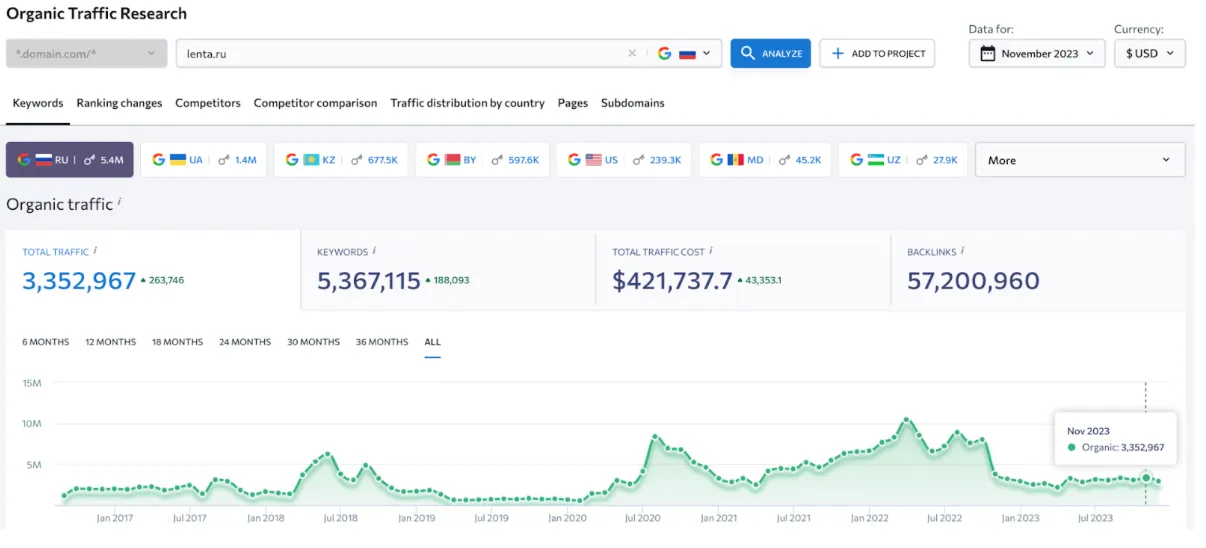Clear the lenta.ru search field with X icon
The width and height of the screenshot is (1206, 548).
pyautogui.click(x=631, y=54)
